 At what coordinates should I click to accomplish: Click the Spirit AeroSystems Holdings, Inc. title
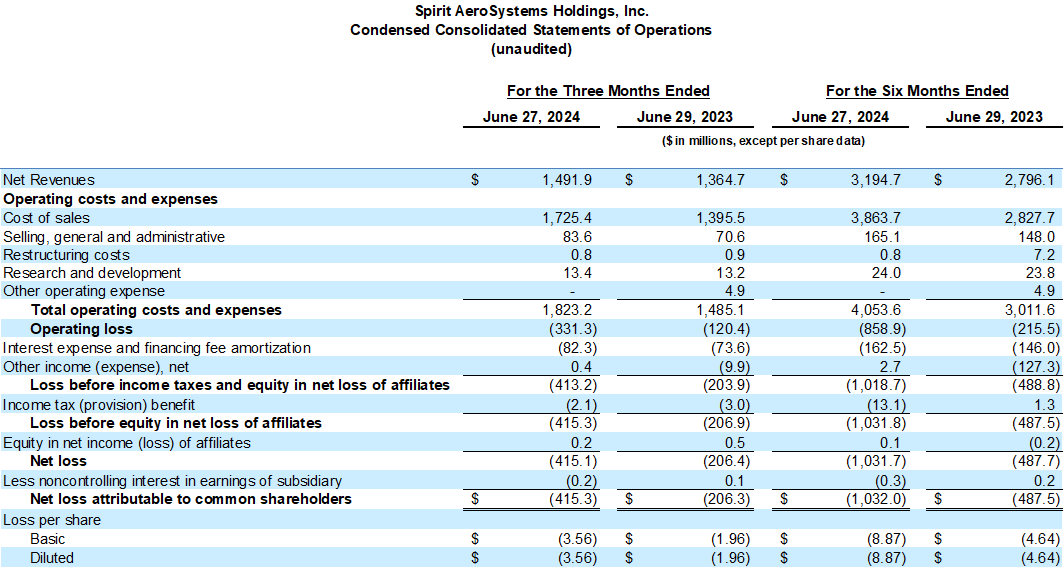tap(531, 12)
